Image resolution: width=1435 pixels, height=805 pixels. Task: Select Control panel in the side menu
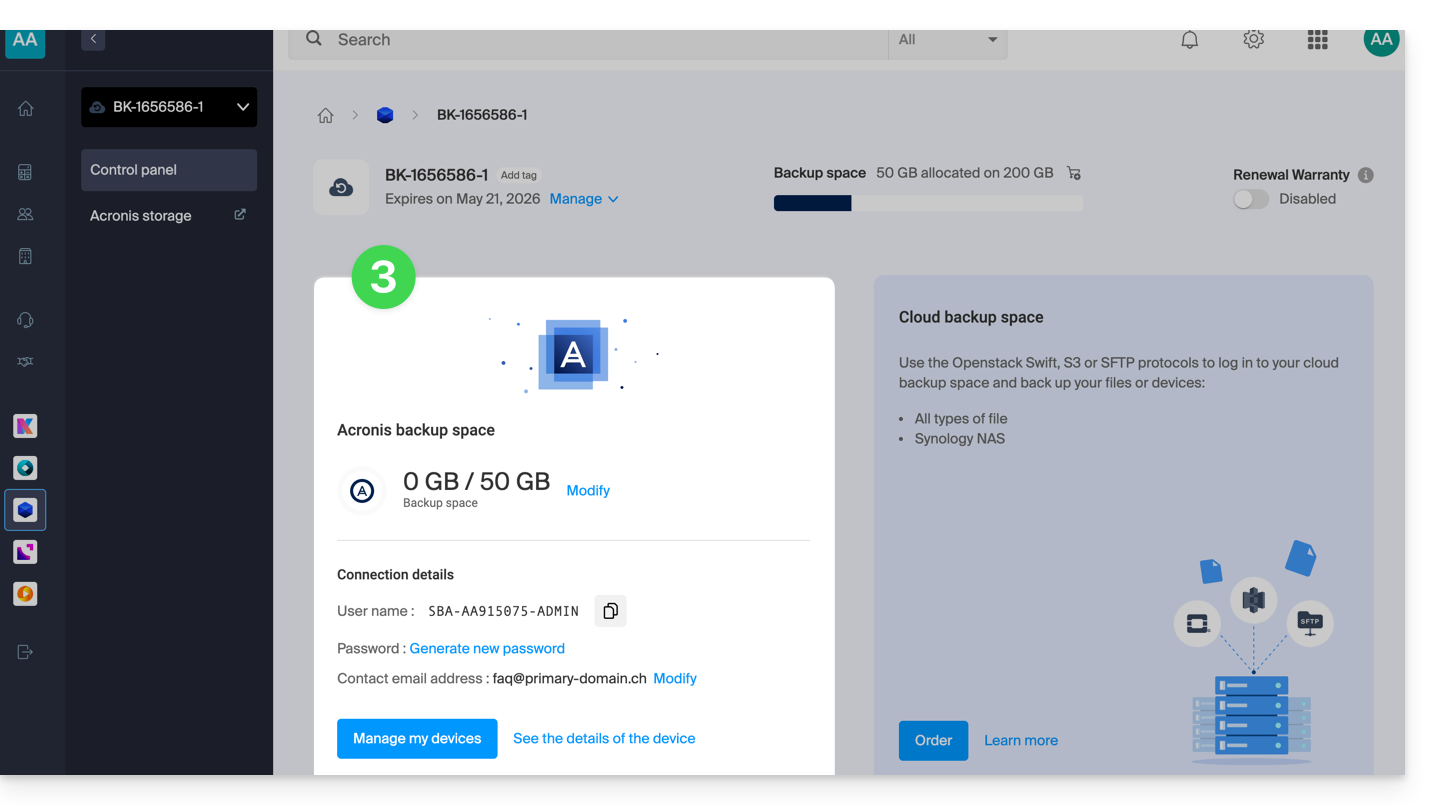coord(168,170)
